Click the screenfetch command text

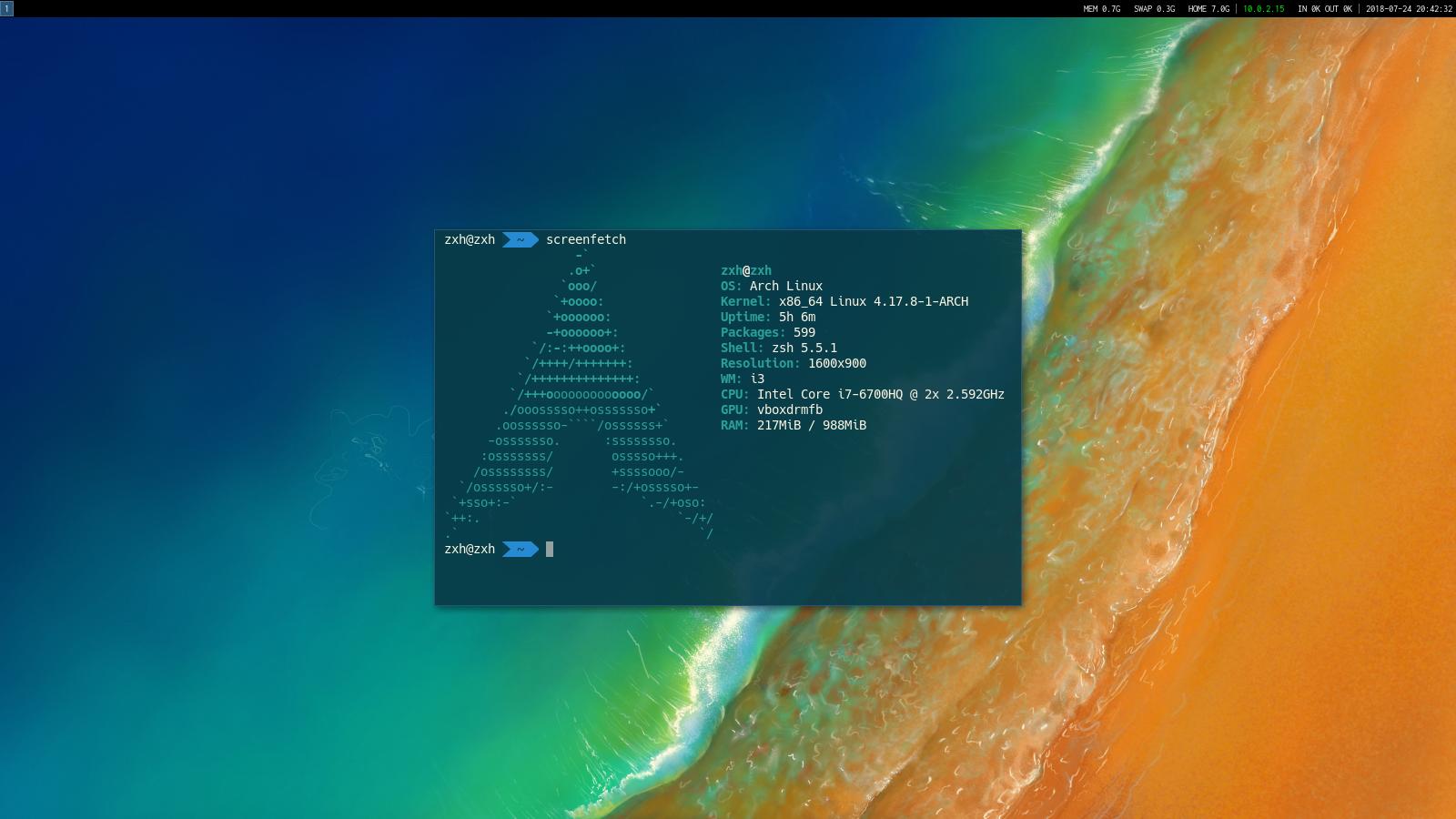(x=586, y=239)
